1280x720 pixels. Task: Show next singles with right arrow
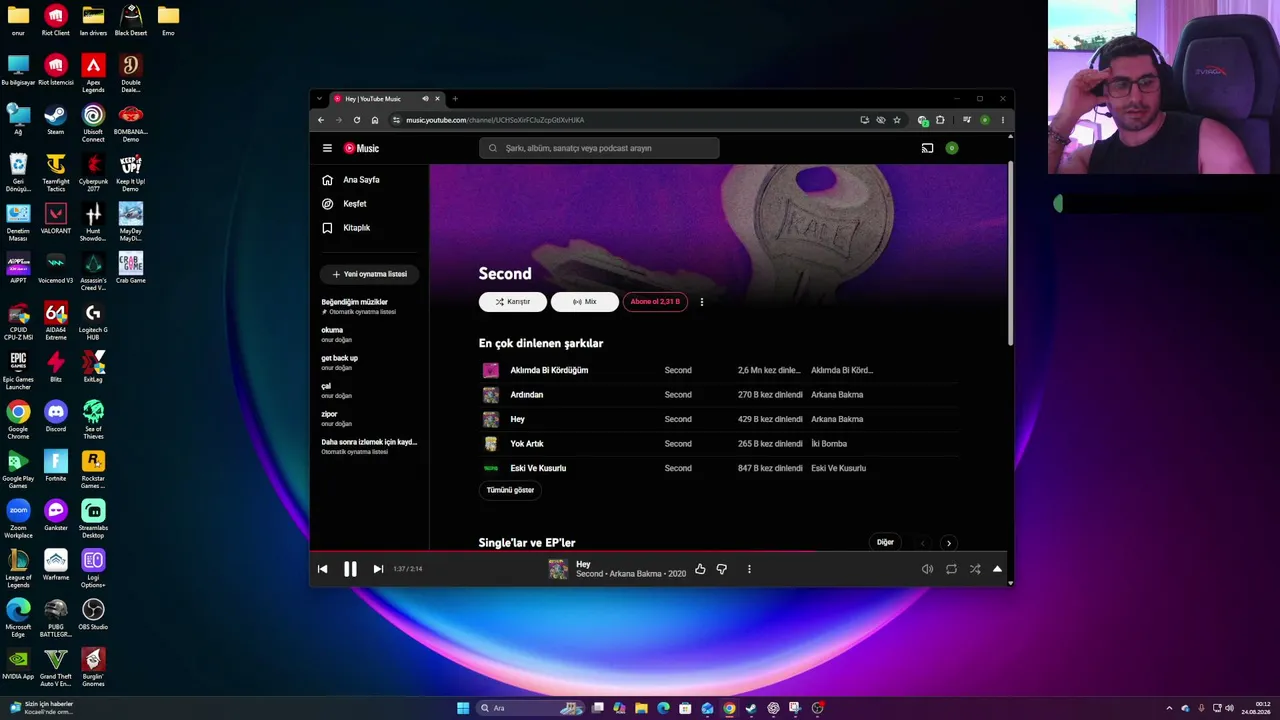[949, 543]
